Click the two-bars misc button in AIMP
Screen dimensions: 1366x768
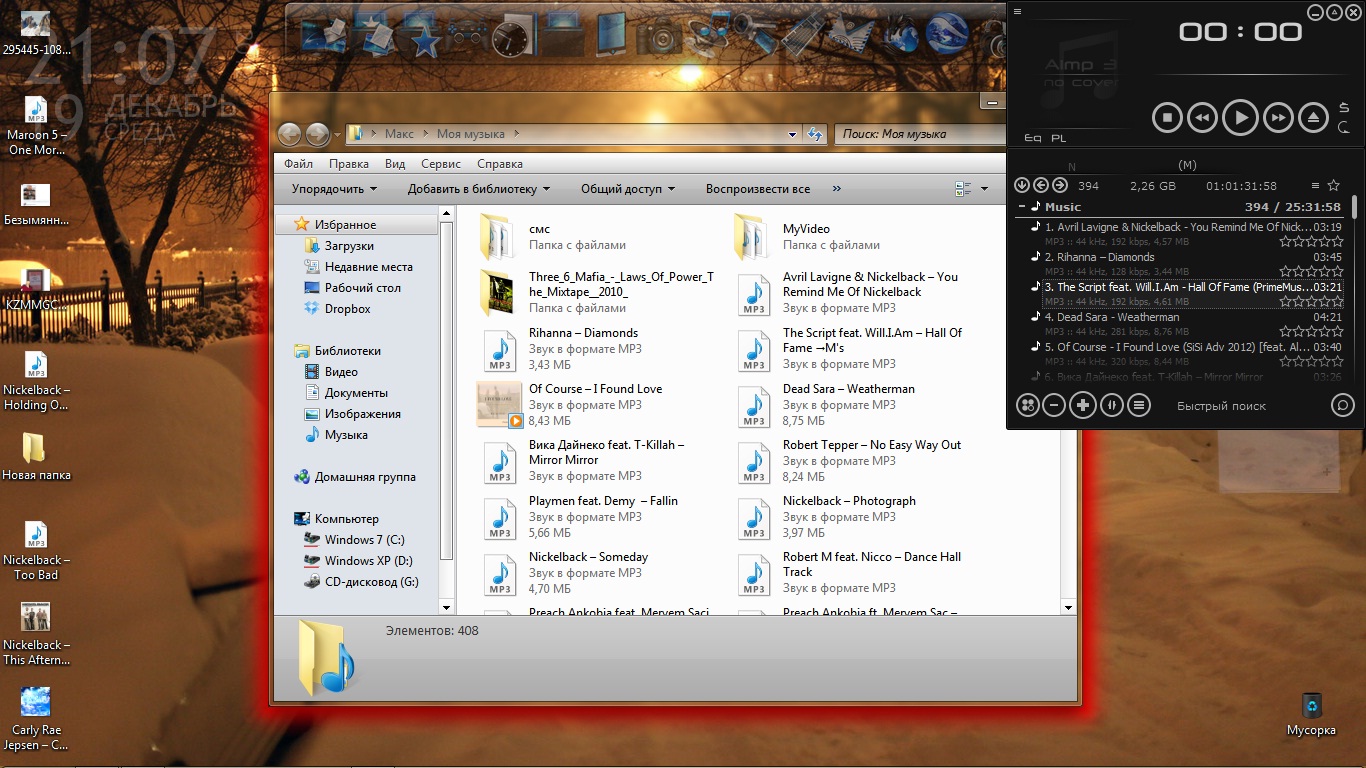click(x=1111, y=405)
